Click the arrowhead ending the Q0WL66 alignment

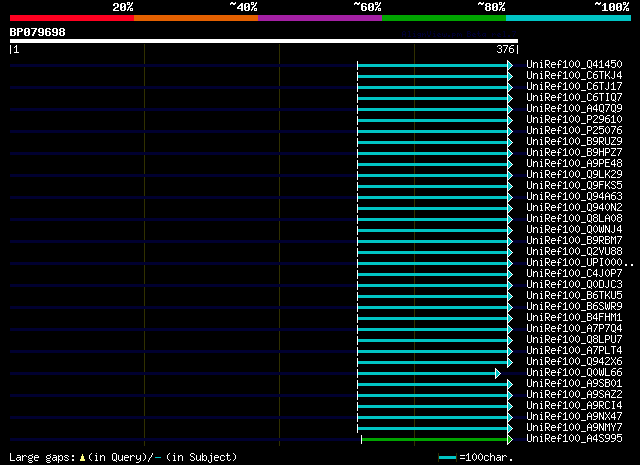pyautogui.click(x=498, y=374)
